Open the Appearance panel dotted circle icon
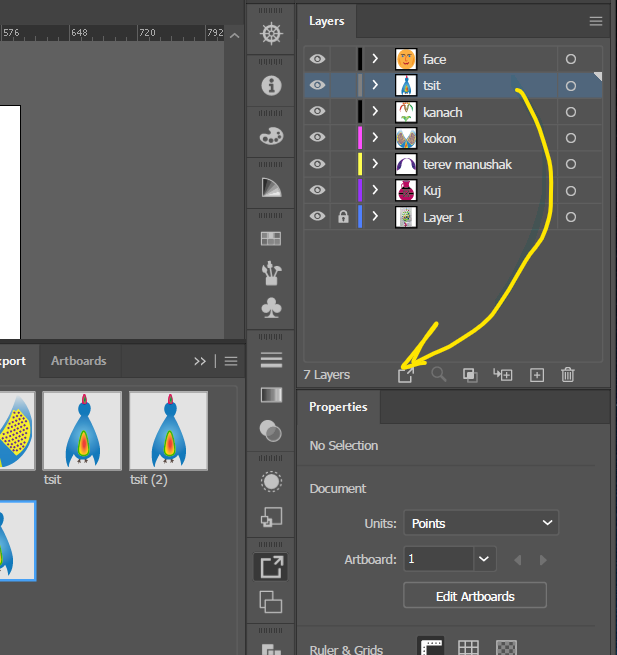This screenshot has width=617, height=655. pos(271,482)
